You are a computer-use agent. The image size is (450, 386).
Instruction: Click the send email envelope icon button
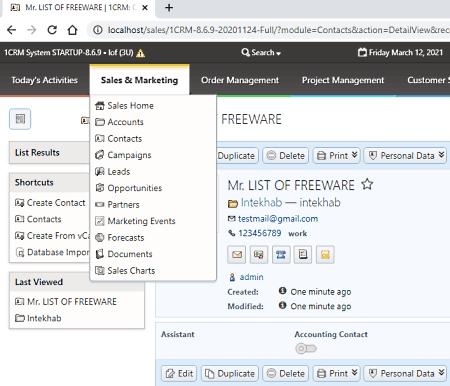tap(237, 255)
